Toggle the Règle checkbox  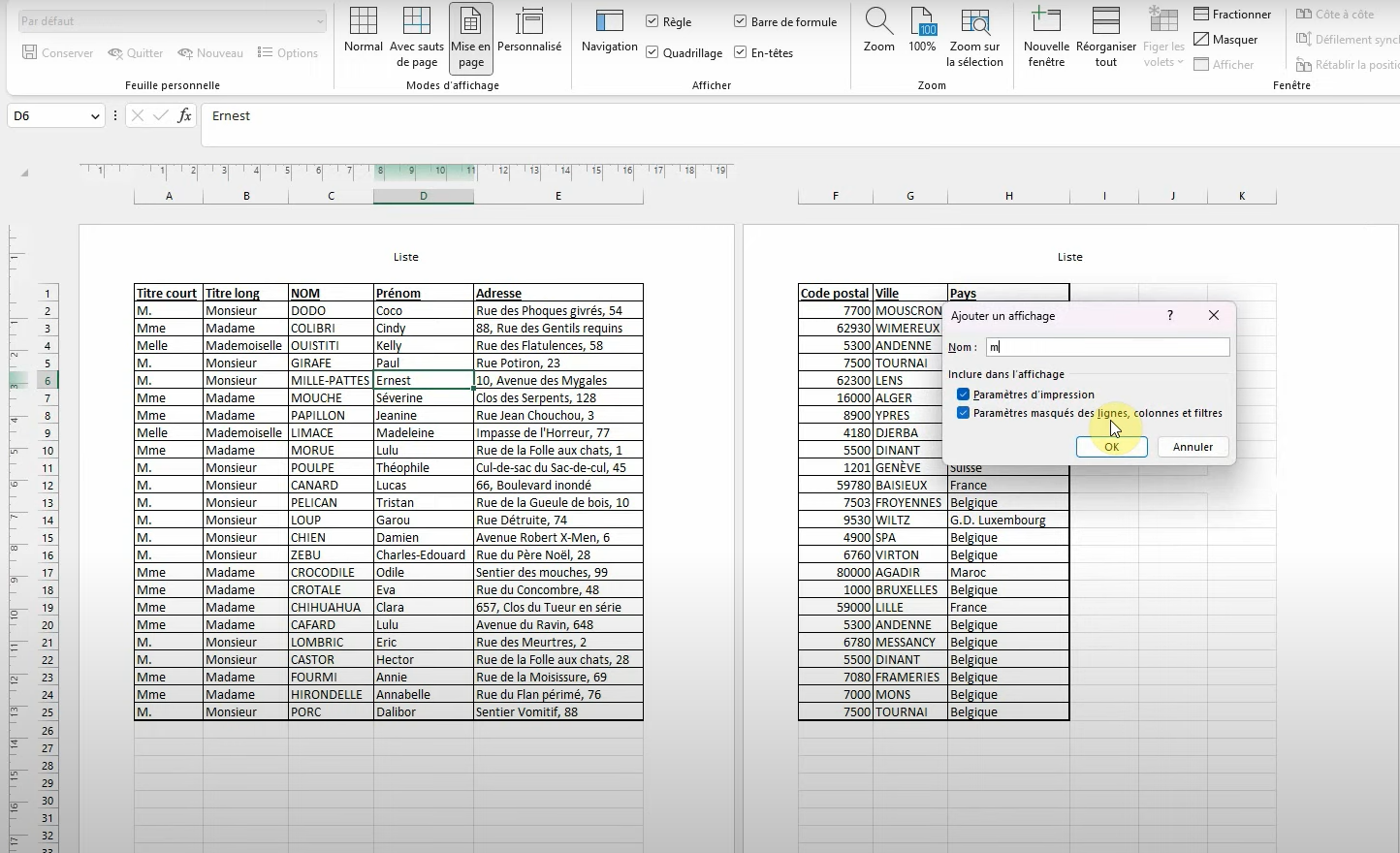click(x=652, y=21)
